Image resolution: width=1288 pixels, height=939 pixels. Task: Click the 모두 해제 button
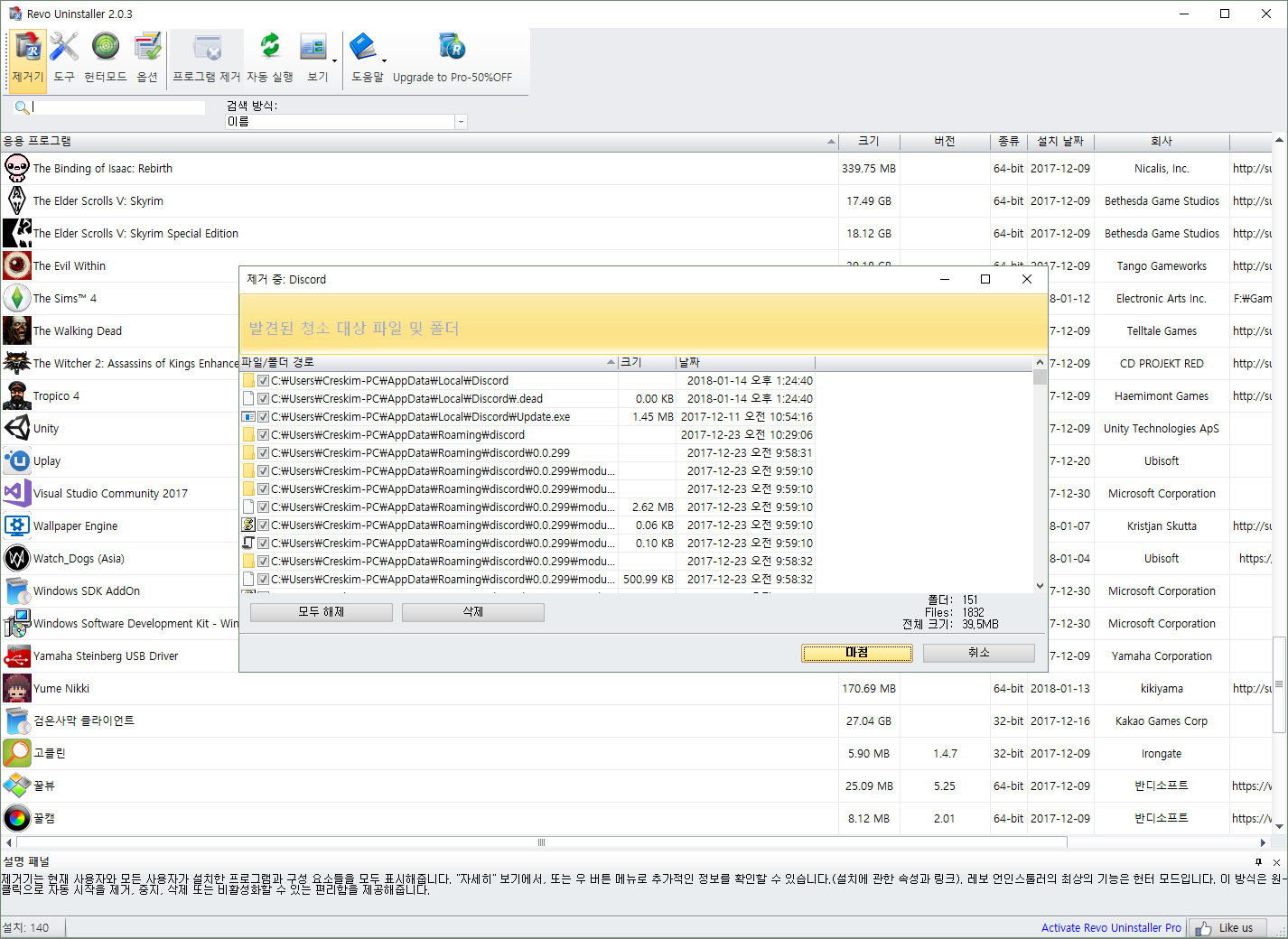coord(321,612)
